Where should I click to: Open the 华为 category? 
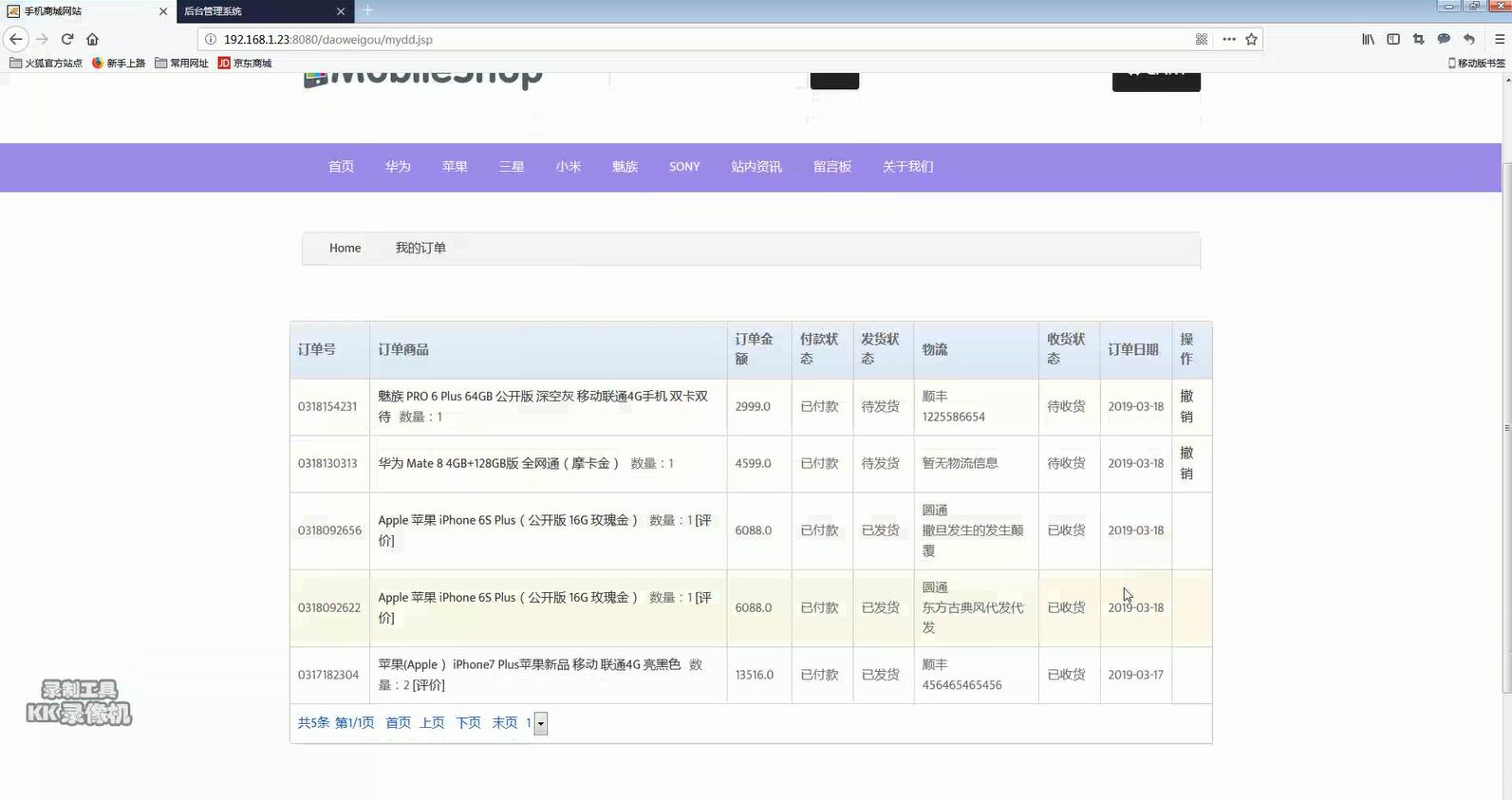pos(398,166)
